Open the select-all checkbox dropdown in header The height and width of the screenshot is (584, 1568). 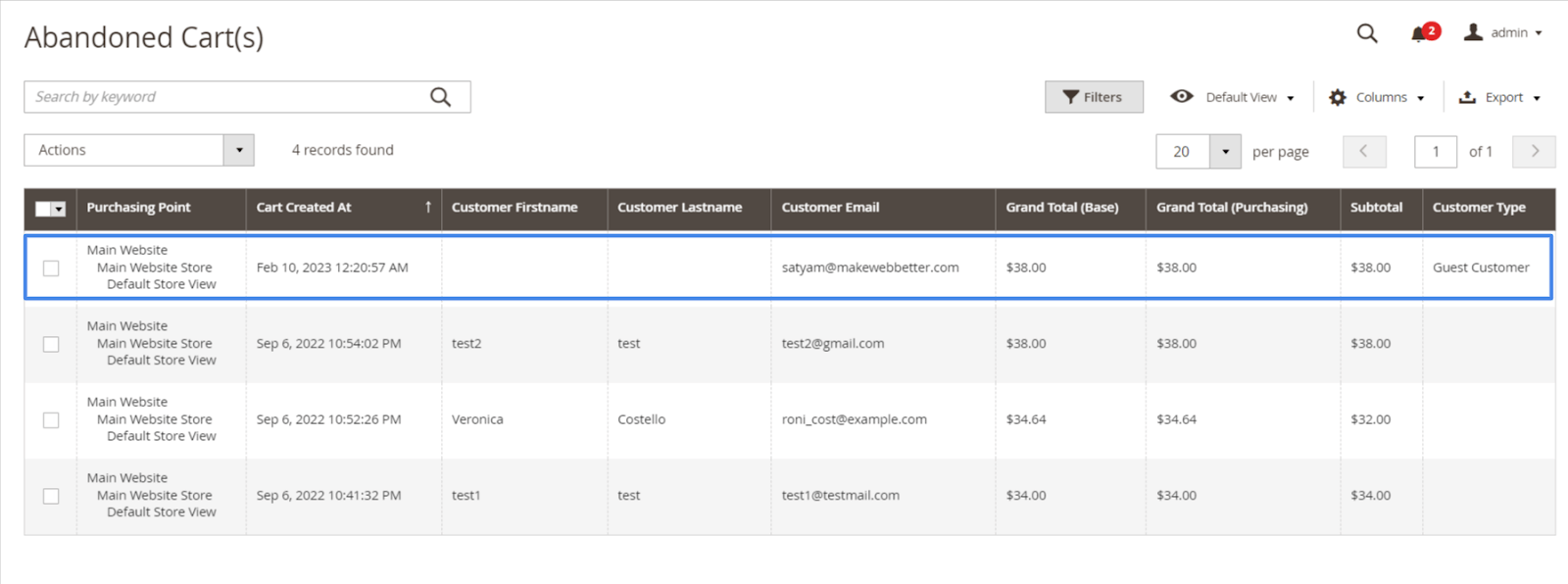[60, 209]
